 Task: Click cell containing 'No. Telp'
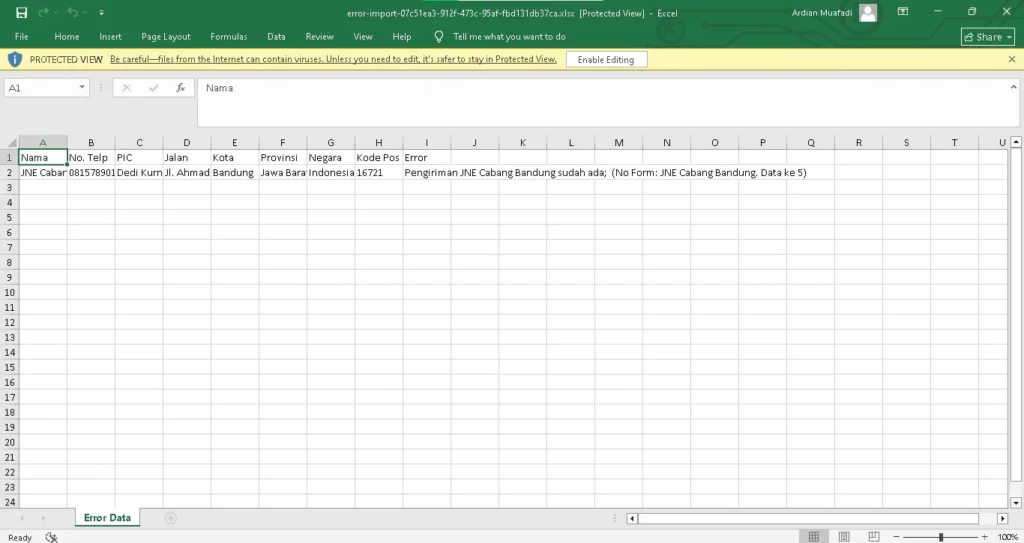[91, 157]
